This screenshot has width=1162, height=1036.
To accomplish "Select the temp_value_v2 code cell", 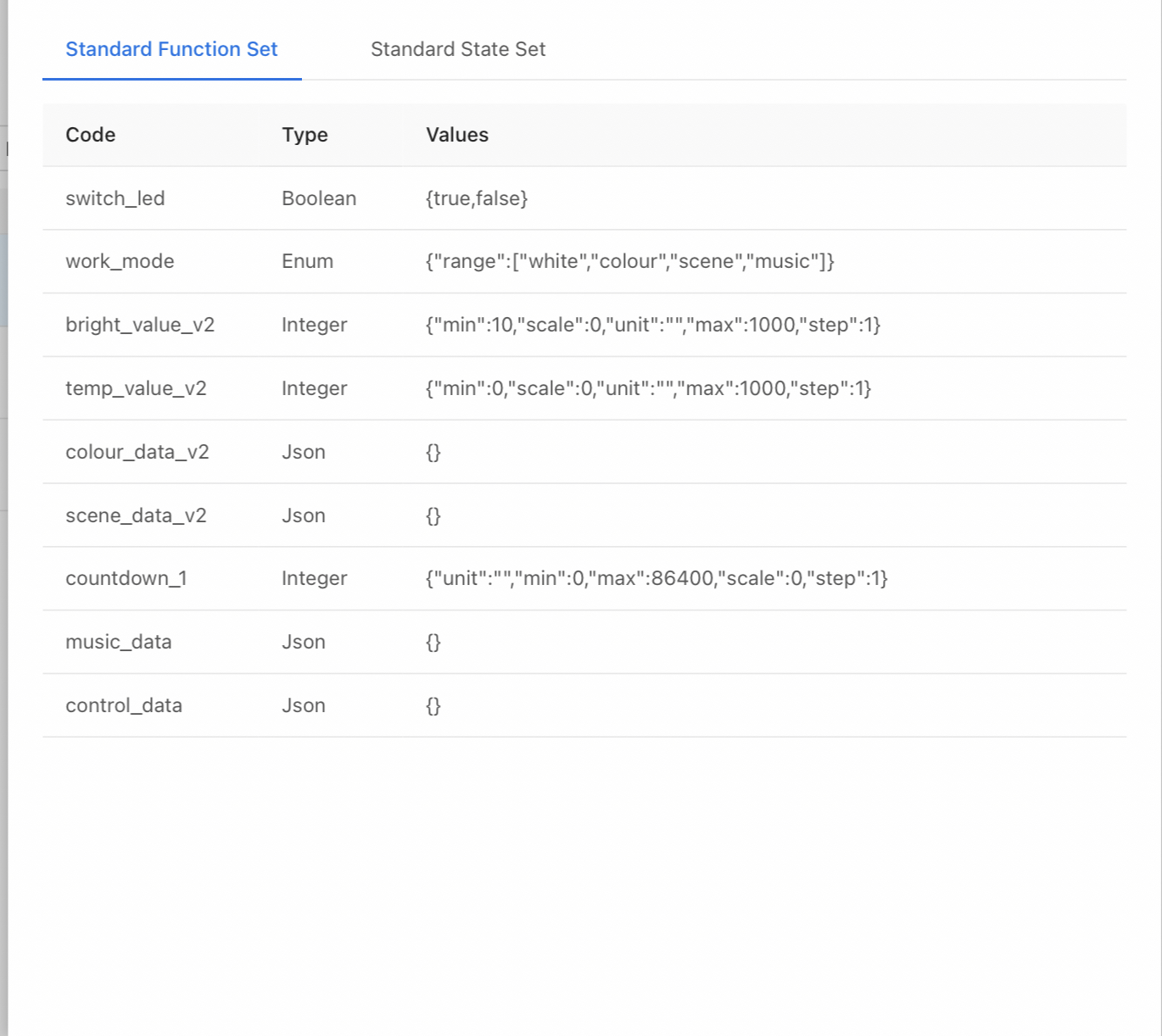I will pos(136,388).
